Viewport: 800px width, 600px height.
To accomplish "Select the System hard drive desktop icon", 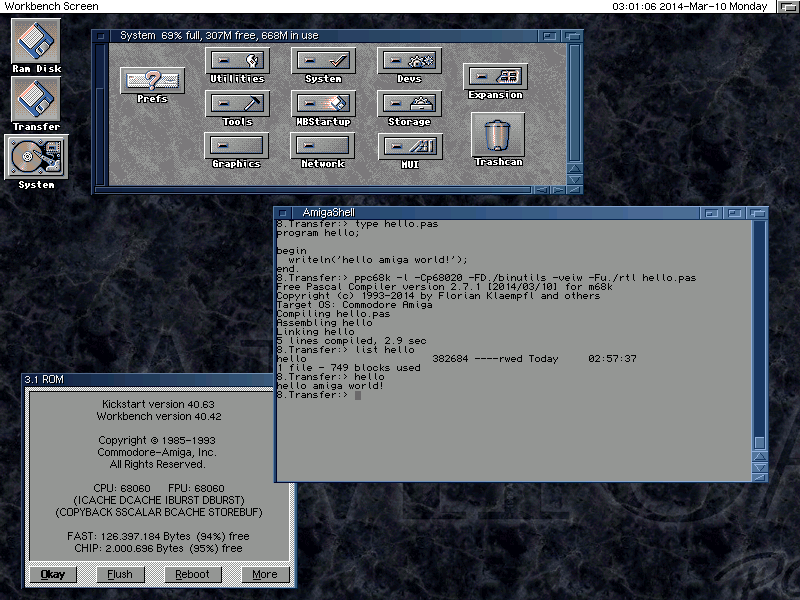I will click(36, 162).
